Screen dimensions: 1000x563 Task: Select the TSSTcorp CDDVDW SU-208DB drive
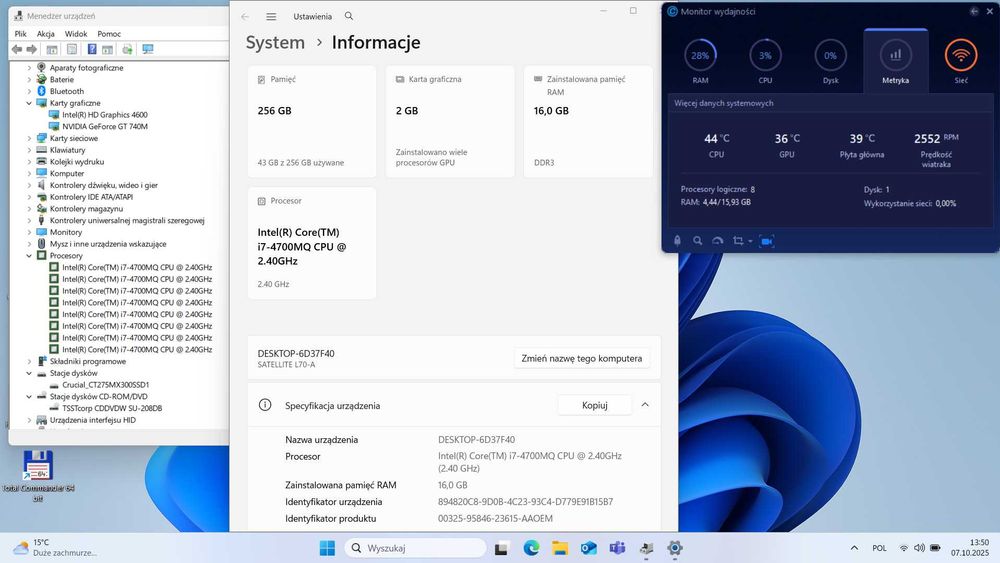click(112, 408)
